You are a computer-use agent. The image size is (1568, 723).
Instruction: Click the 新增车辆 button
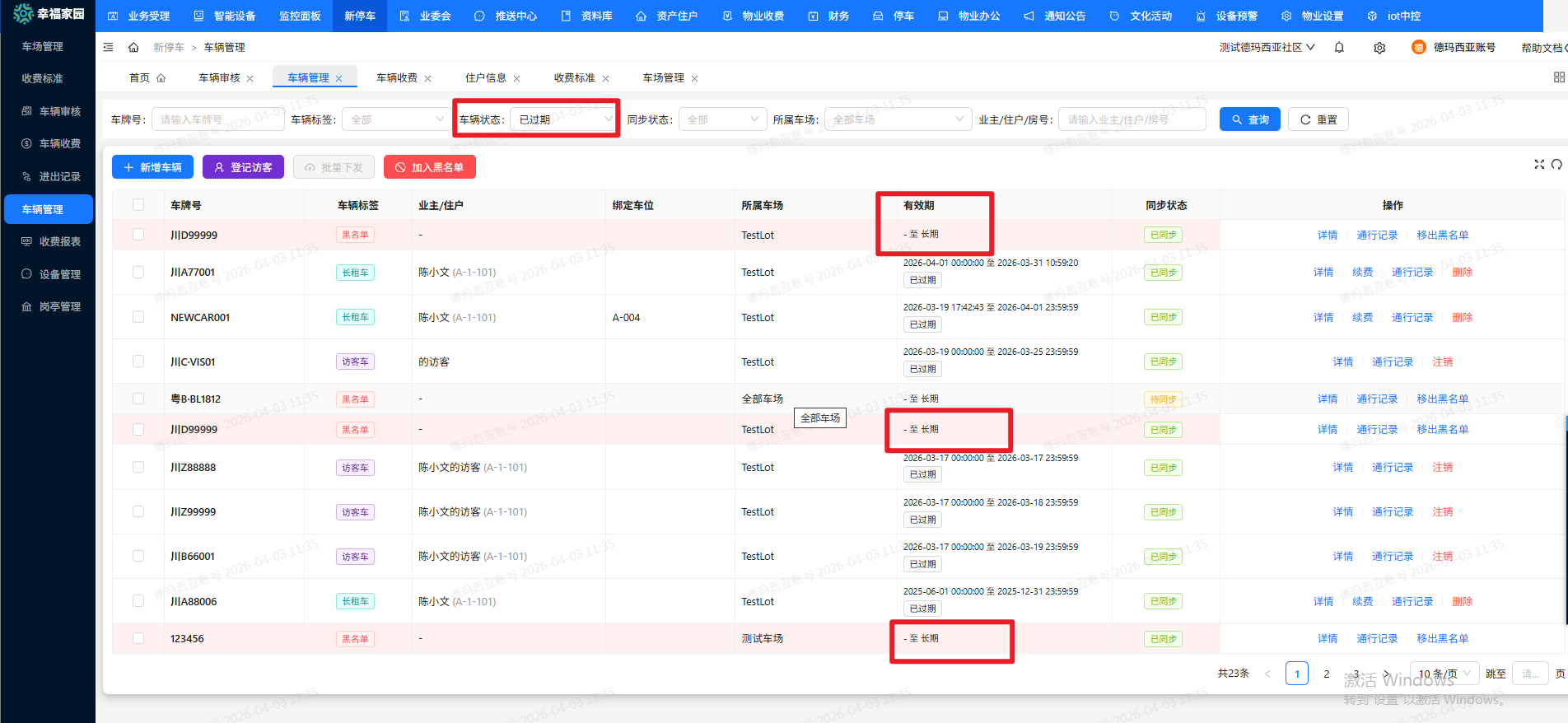152,167
